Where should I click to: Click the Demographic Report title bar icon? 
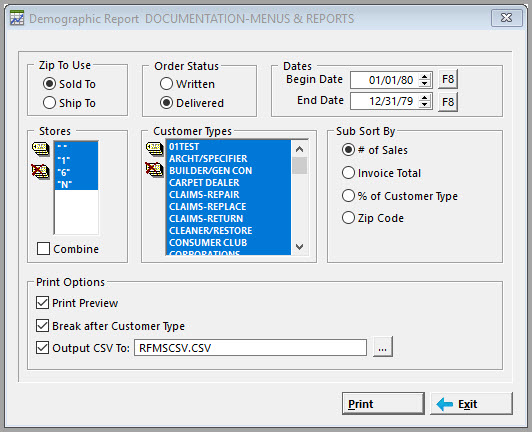pyautogui.click(x=17, y=18)
